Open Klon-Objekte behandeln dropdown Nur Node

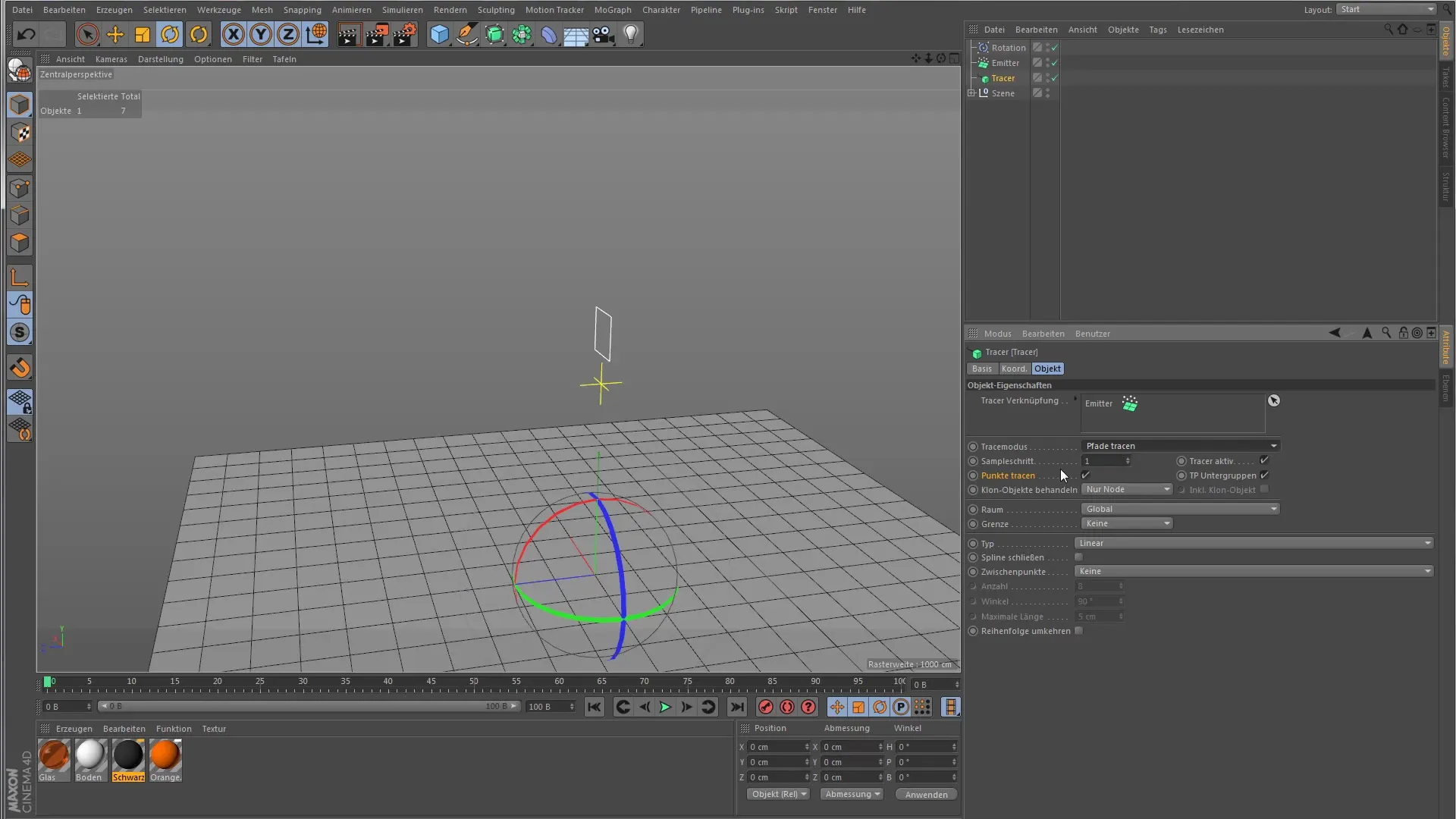(1127, 490)
